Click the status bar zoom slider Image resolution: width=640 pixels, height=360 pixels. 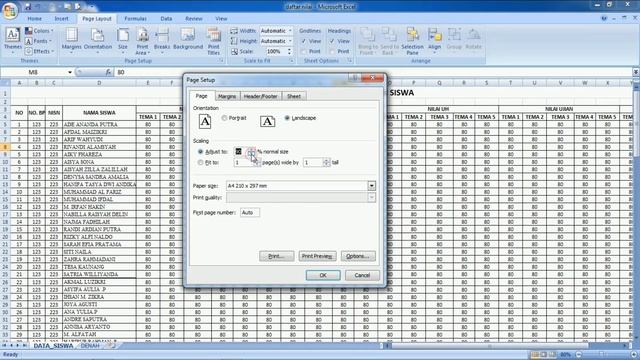pyautogui.click(x=603, y=355)
